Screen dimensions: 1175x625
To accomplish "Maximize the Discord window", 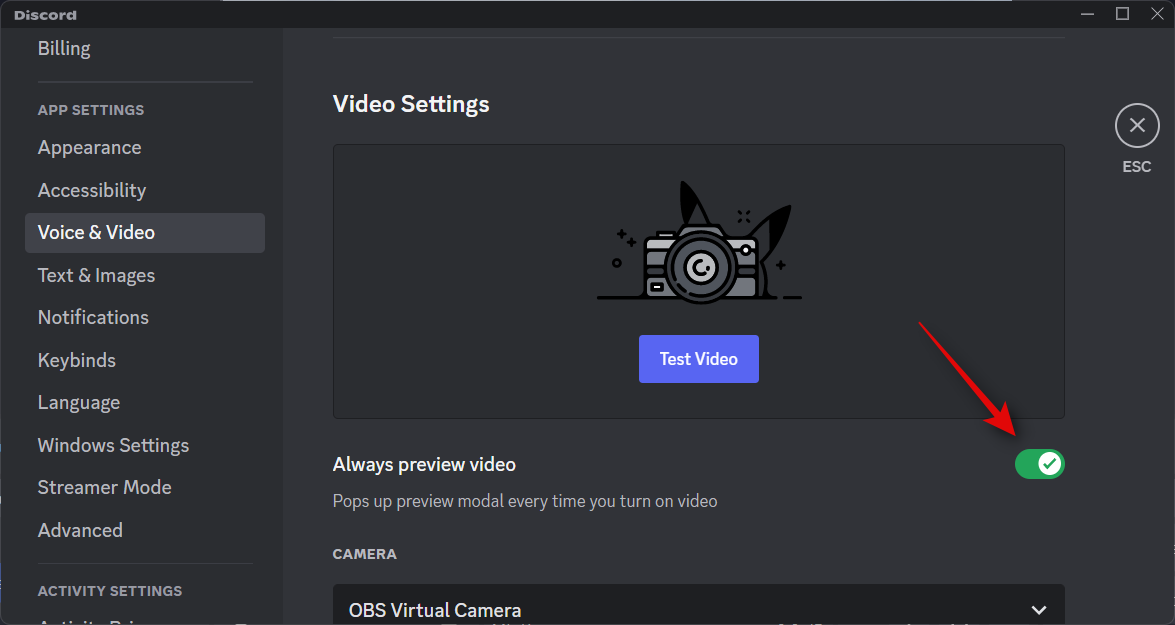I will (1122, 14).
